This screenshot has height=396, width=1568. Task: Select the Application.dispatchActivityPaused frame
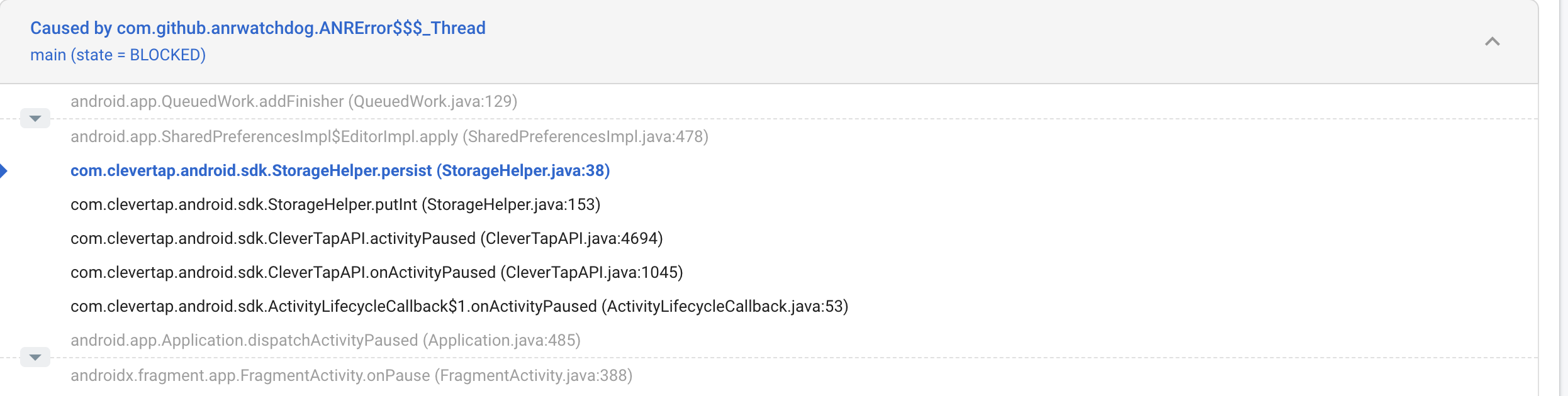325,340
